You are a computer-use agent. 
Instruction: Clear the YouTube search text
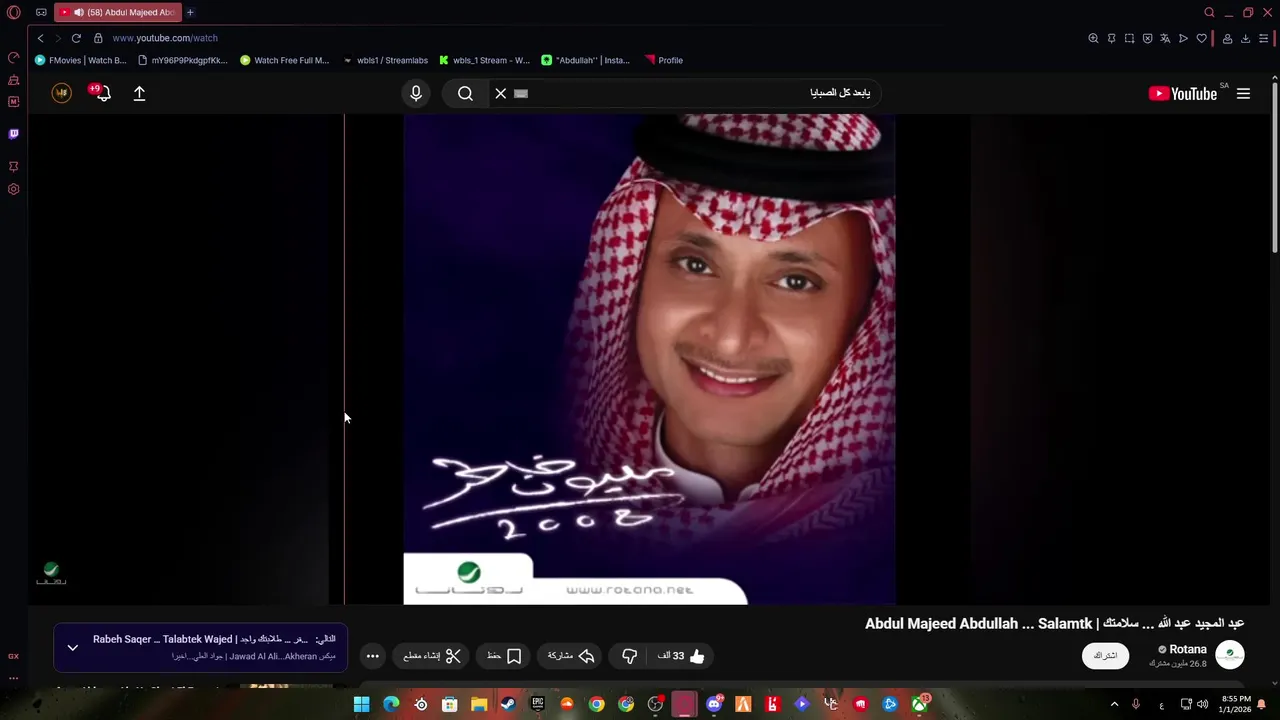501,93
